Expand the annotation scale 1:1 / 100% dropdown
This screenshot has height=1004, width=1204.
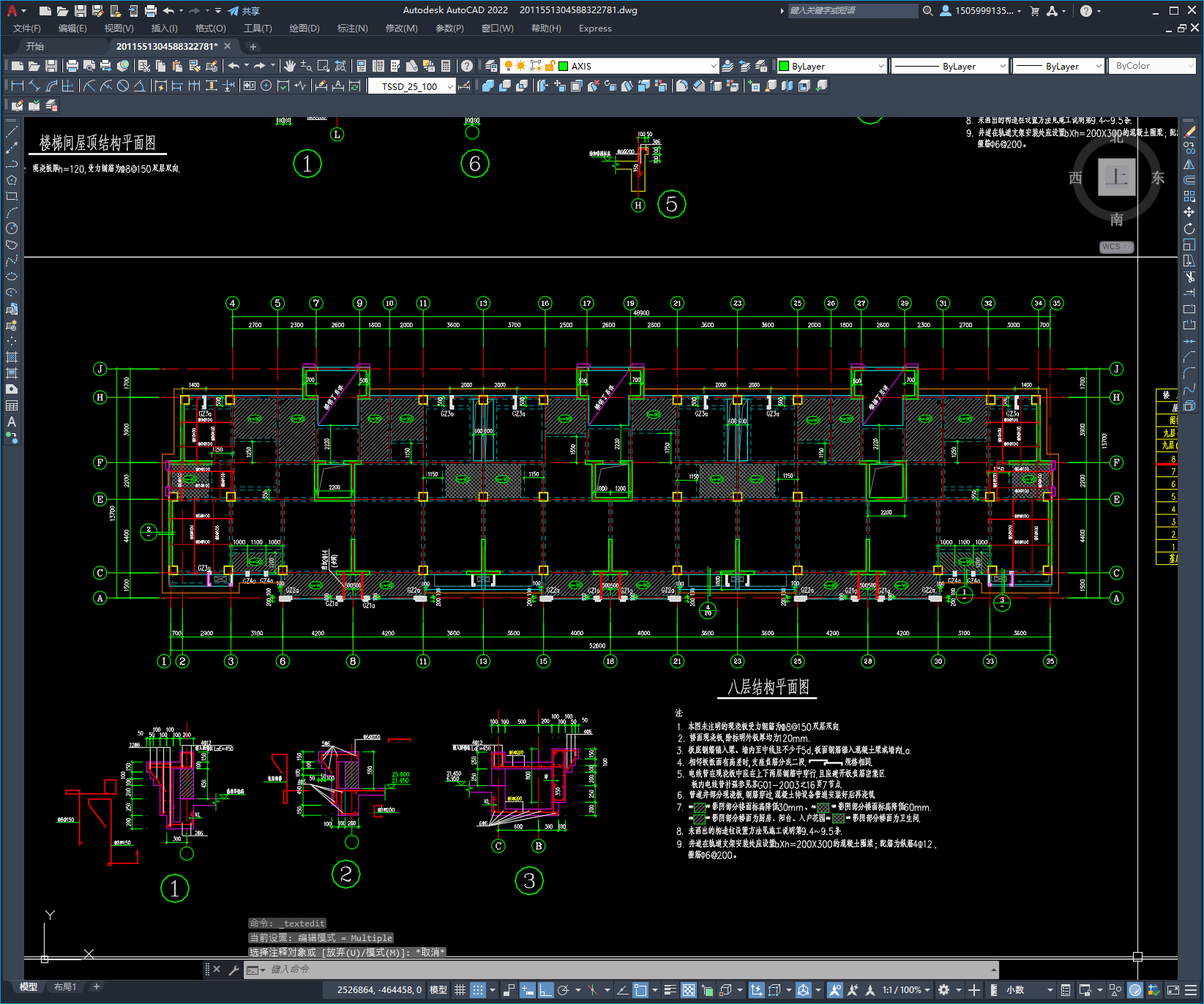[906, 989]
